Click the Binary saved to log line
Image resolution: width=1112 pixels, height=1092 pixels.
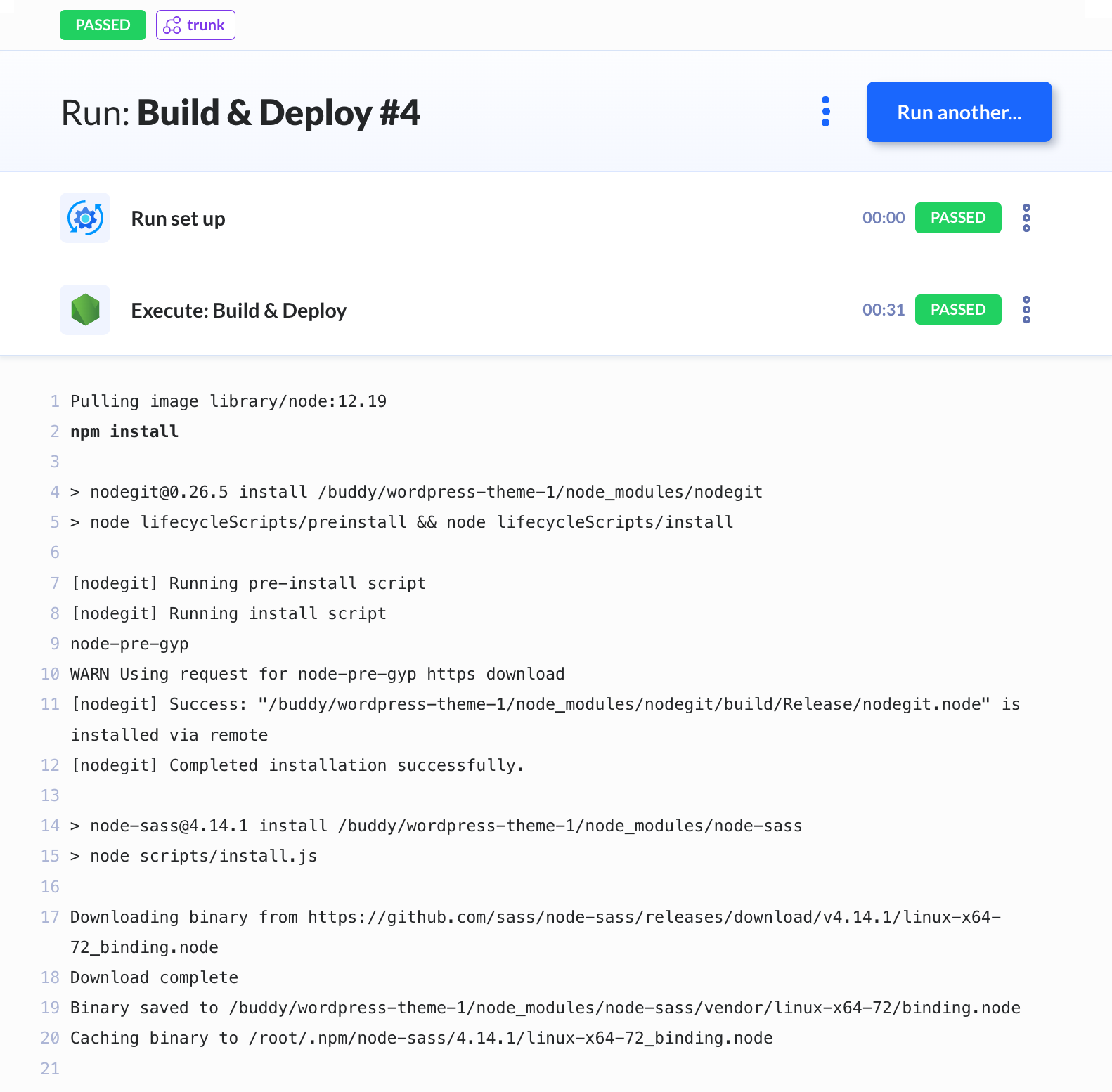545,1008
